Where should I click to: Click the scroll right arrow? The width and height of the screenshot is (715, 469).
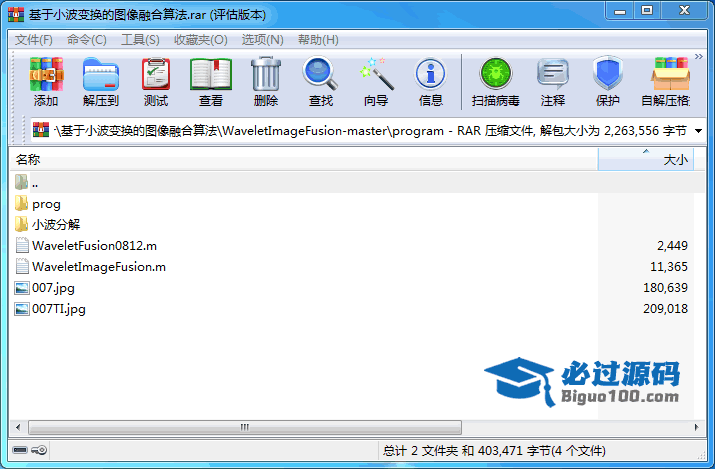click(x=696, y=427)
